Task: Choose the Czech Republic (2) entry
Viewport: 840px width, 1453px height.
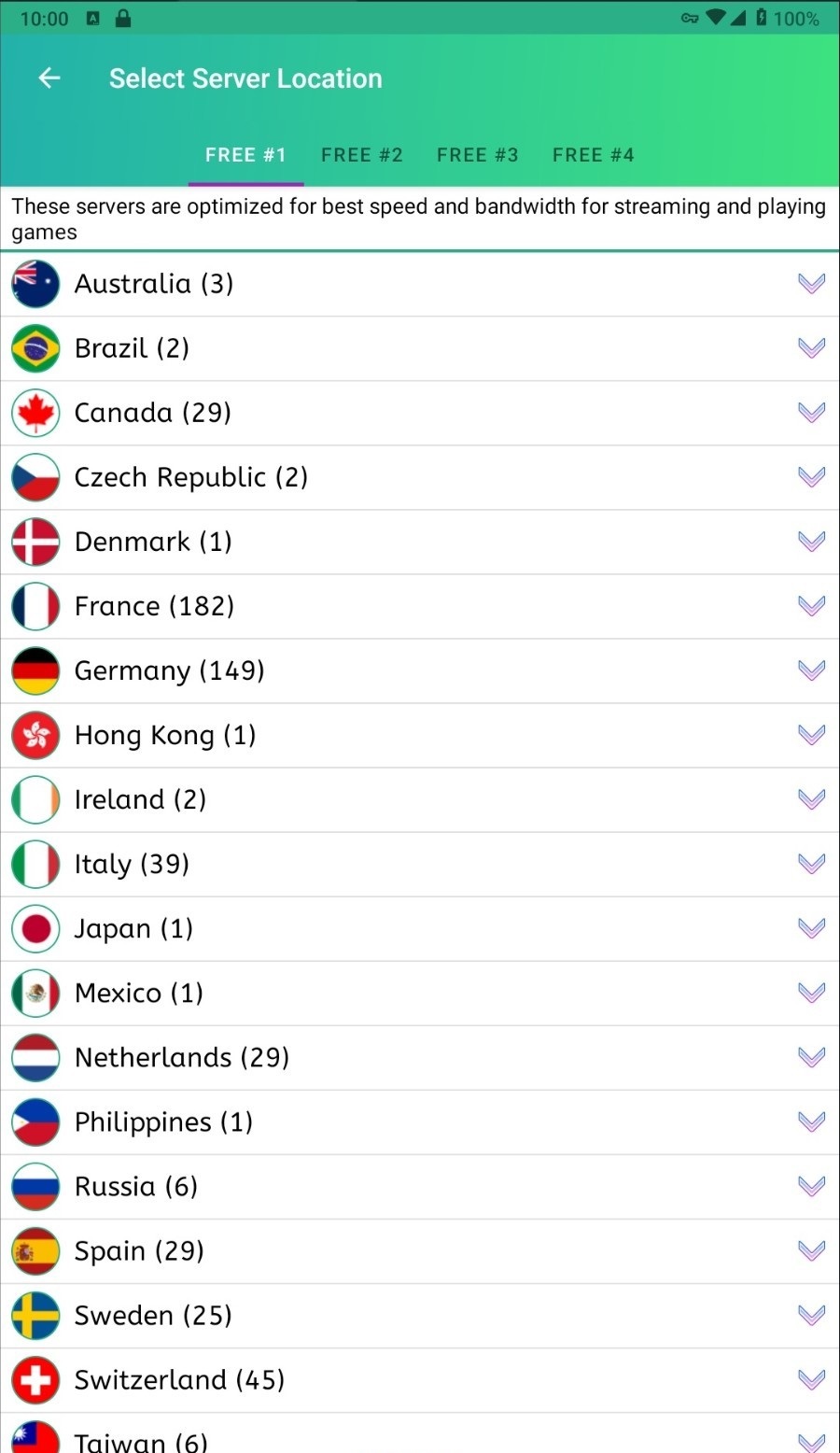Action: [x=191, y=477]
